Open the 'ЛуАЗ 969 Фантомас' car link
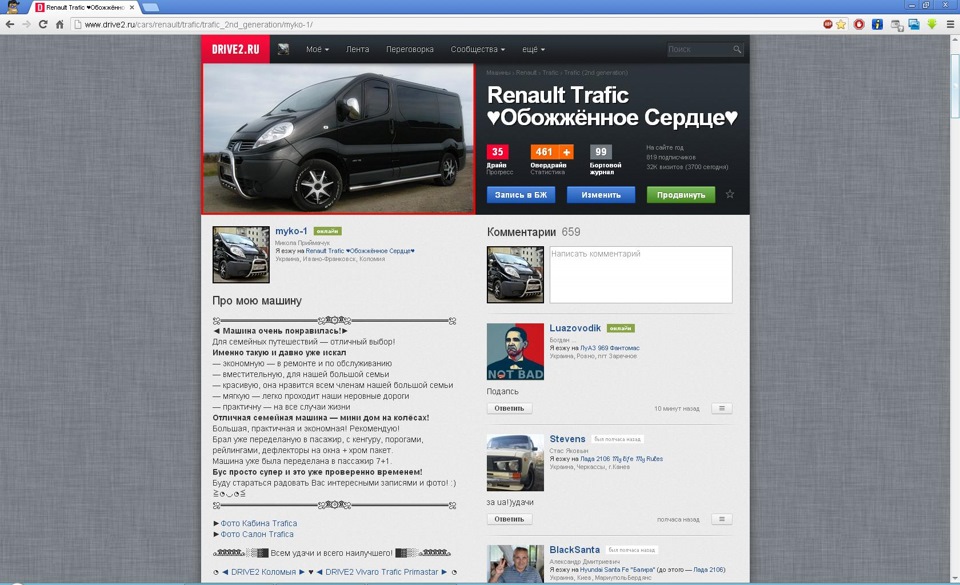 pyautogui.click(x=610, y=348)
